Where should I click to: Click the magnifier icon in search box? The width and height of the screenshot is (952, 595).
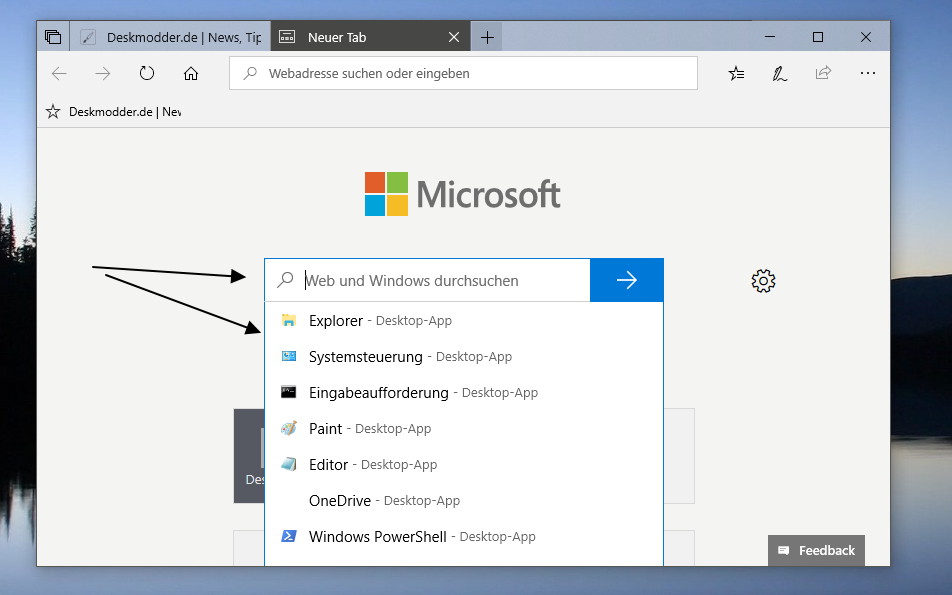point(285,279)
